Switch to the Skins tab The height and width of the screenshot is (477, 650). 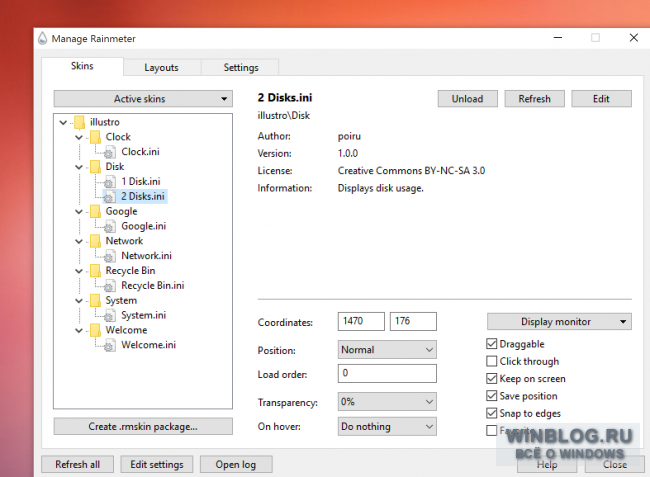tap(82, 66)
